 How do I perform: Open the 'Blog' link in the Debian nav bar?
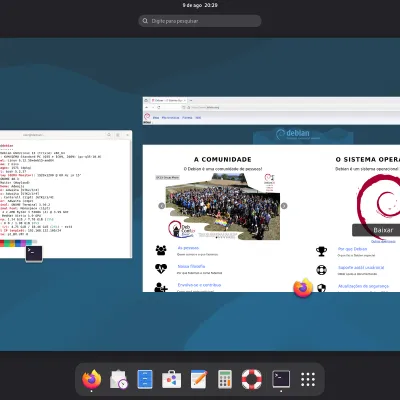coord(156,118)
